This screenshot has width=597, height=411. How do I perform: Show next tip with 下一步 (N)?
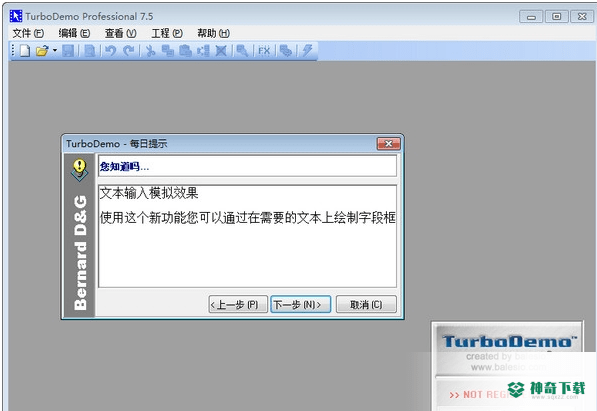coord(300,305)
